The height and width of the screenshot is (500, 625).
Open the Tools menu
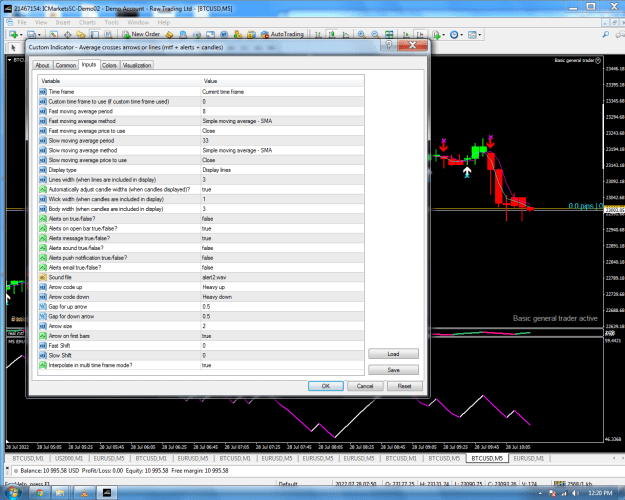pyautogui.click(x=112, y=22)
